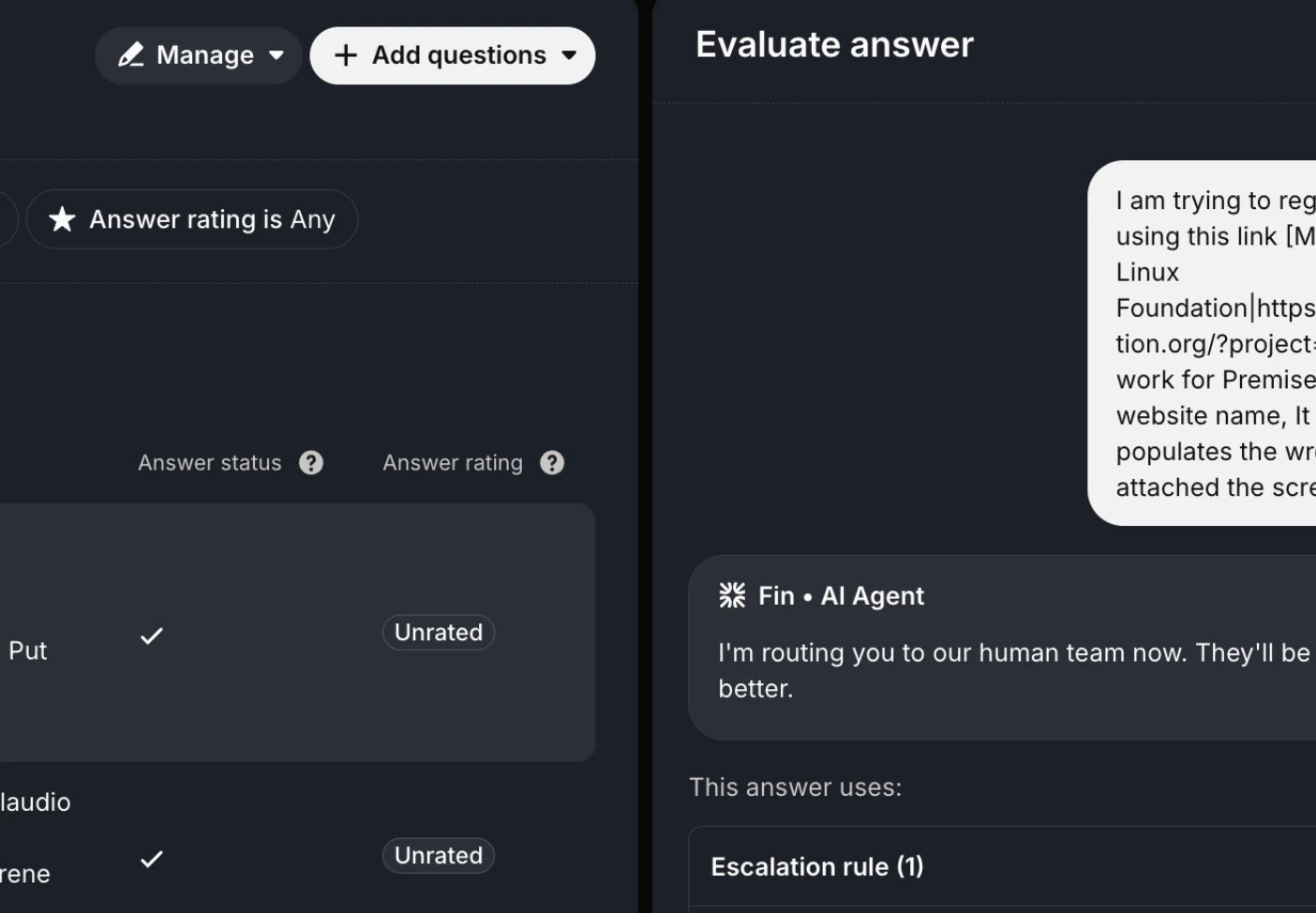
Task: Click the Answer rating help icon
Action: (x=552, y=463)
